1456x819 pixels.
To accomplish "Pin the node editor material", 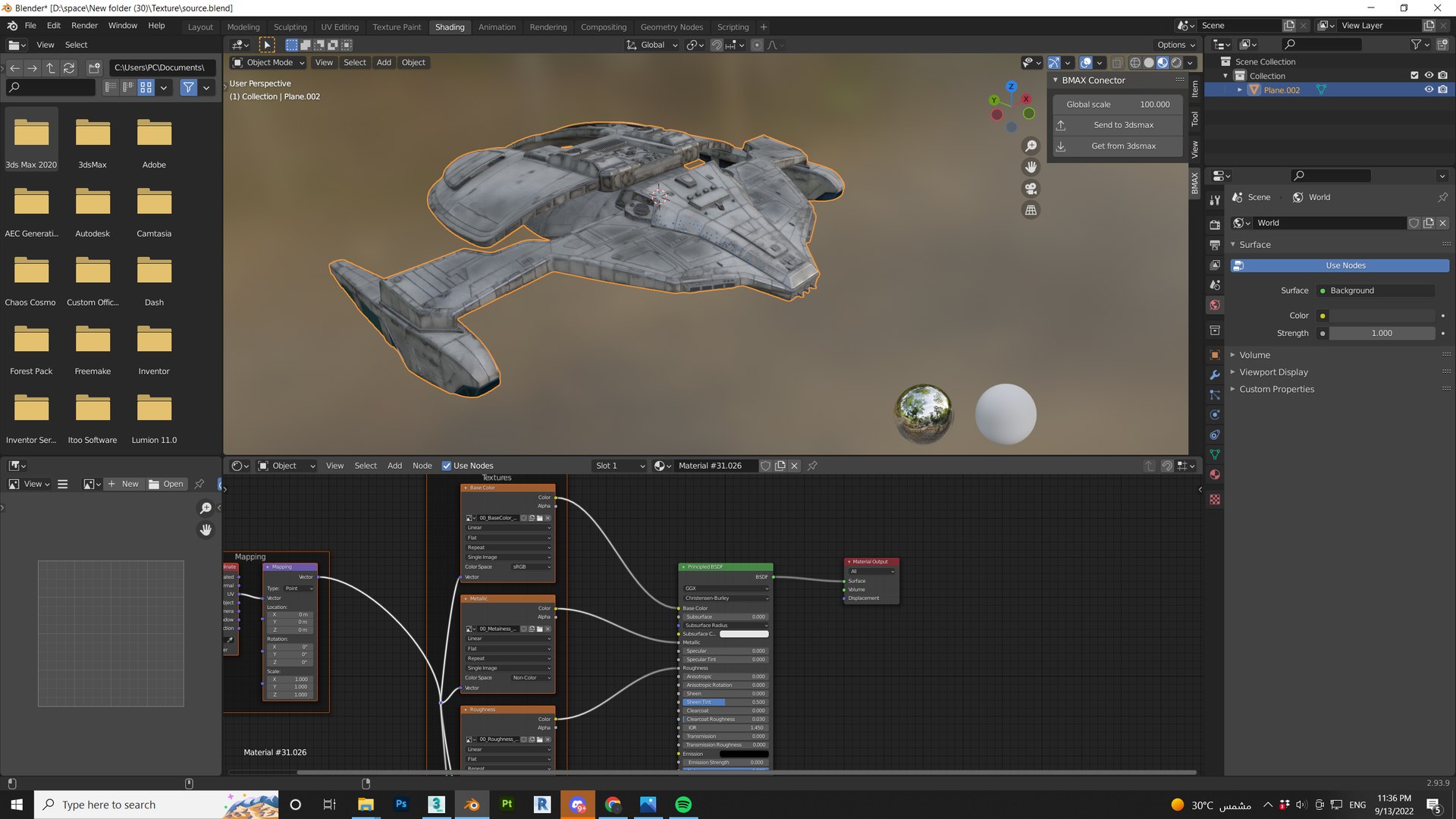I will click(812, 466).
